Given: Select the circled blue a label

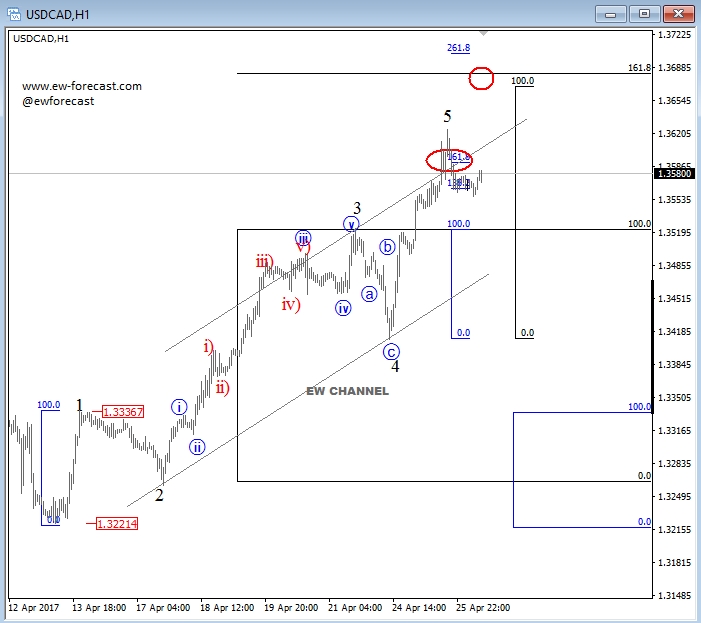Looking at the screenshot, I should (x=369, y=294).
